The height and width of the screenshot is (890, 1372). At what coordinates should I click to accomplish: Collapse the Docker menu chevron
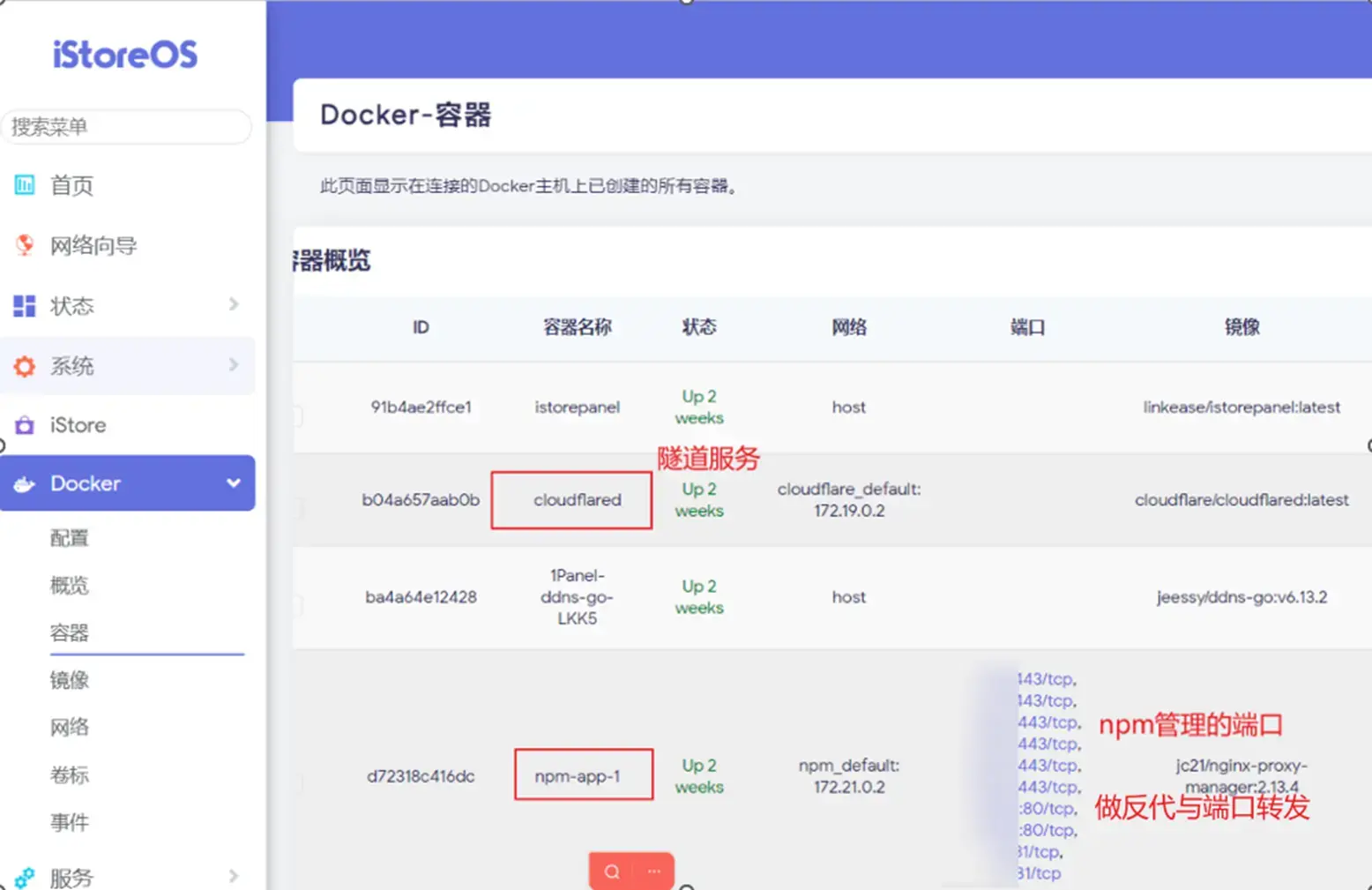point(234,482)
